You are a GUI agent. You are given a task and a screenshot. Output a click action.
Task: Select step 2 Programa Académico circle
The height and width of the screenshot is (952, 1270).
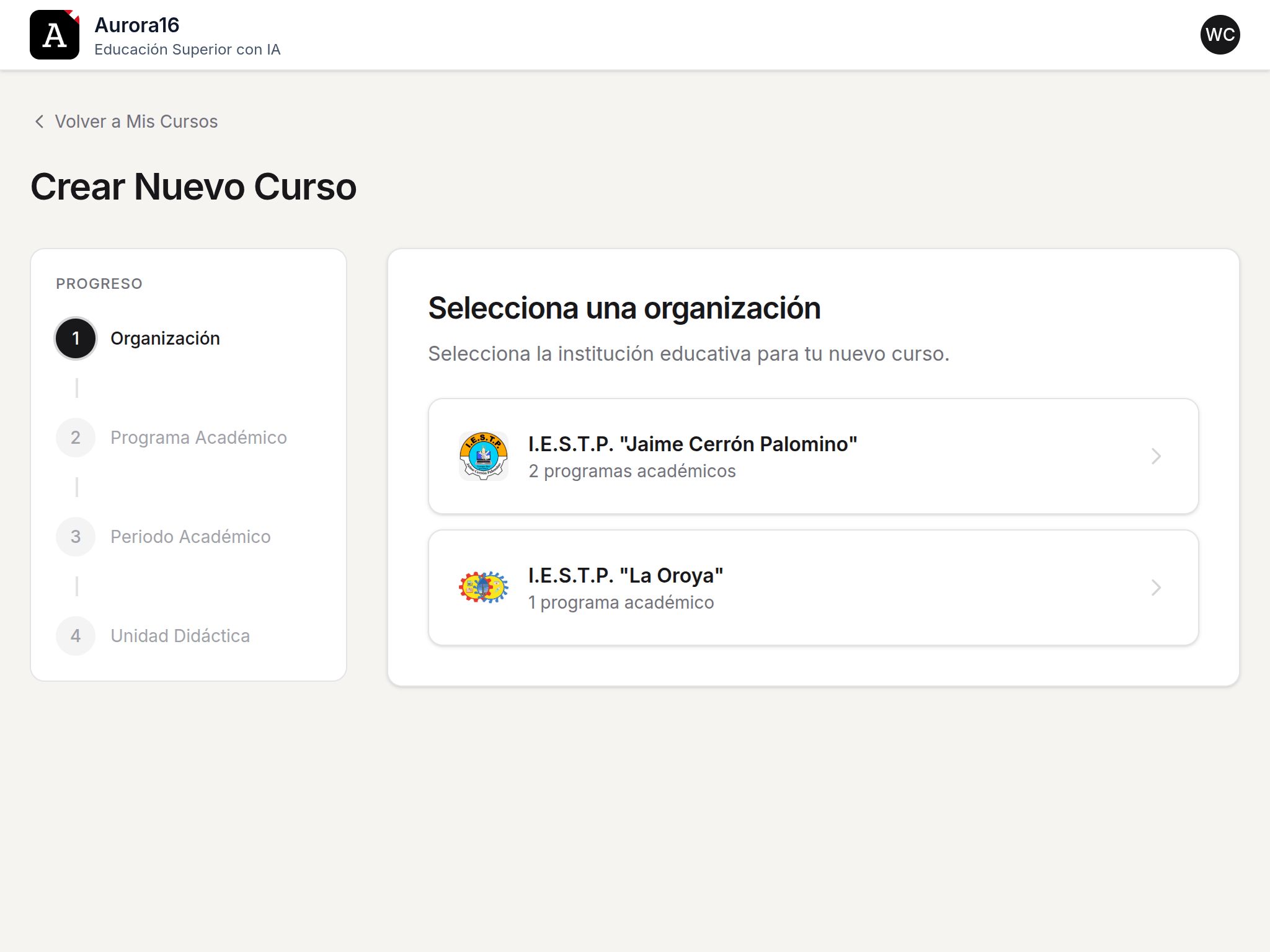(x=75, y=438)
